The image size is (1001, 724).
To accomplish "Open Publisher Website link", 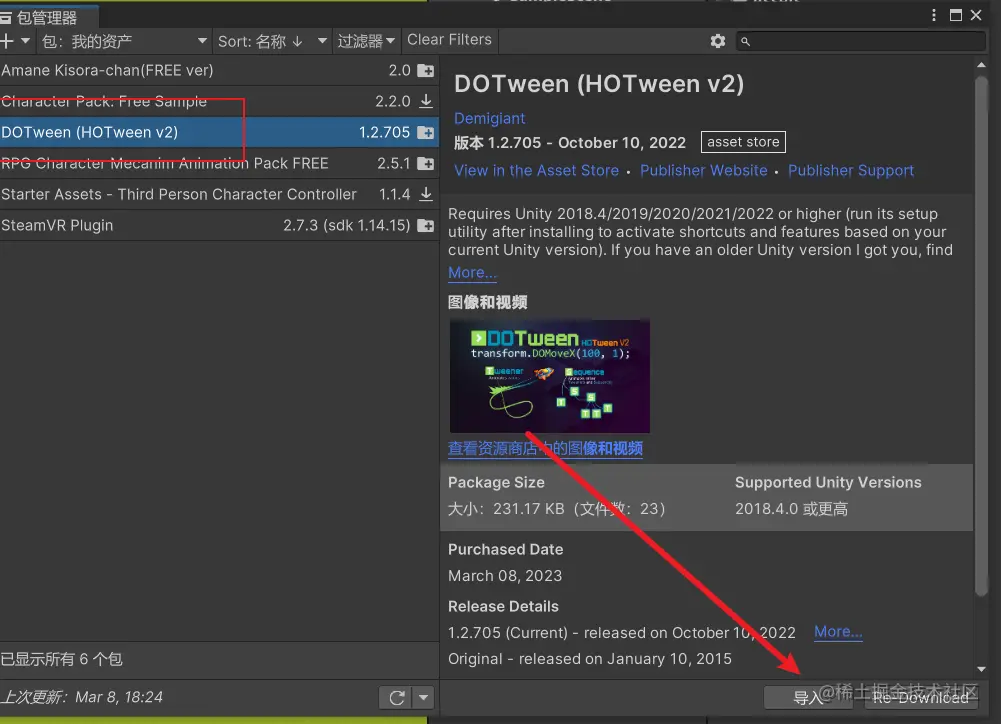I will tap(704, 170).
